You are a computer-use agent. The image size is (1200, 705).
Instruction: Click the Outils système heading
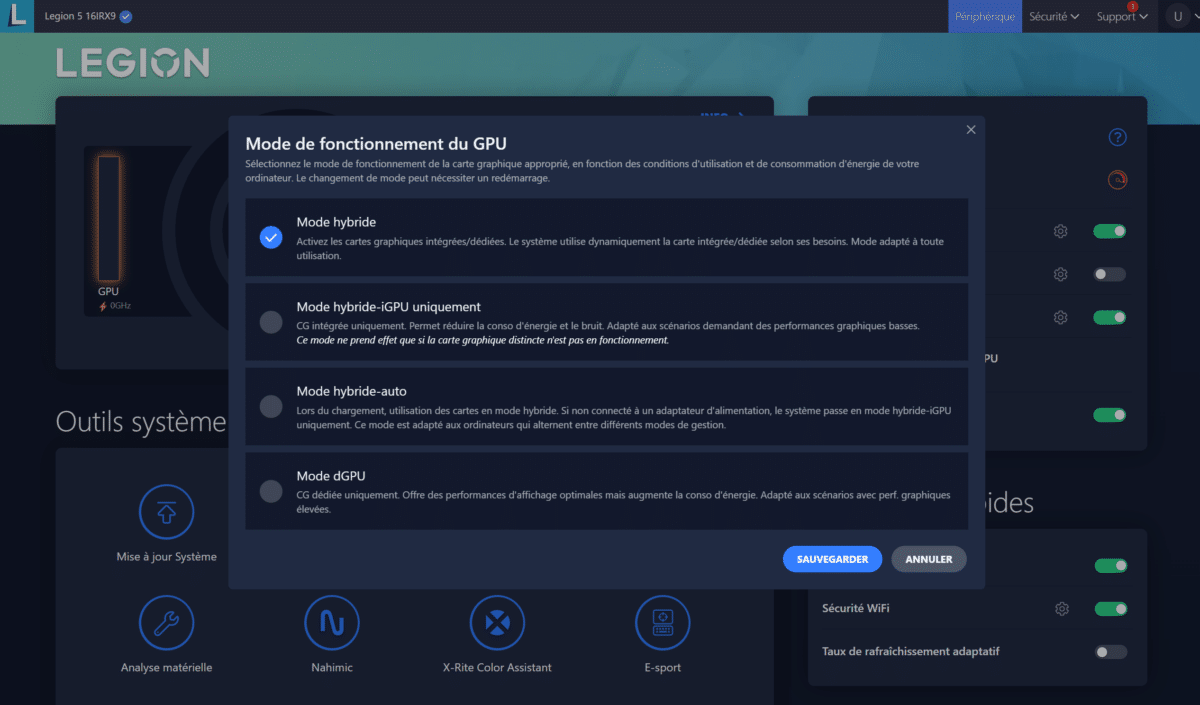tap(141, 422)
